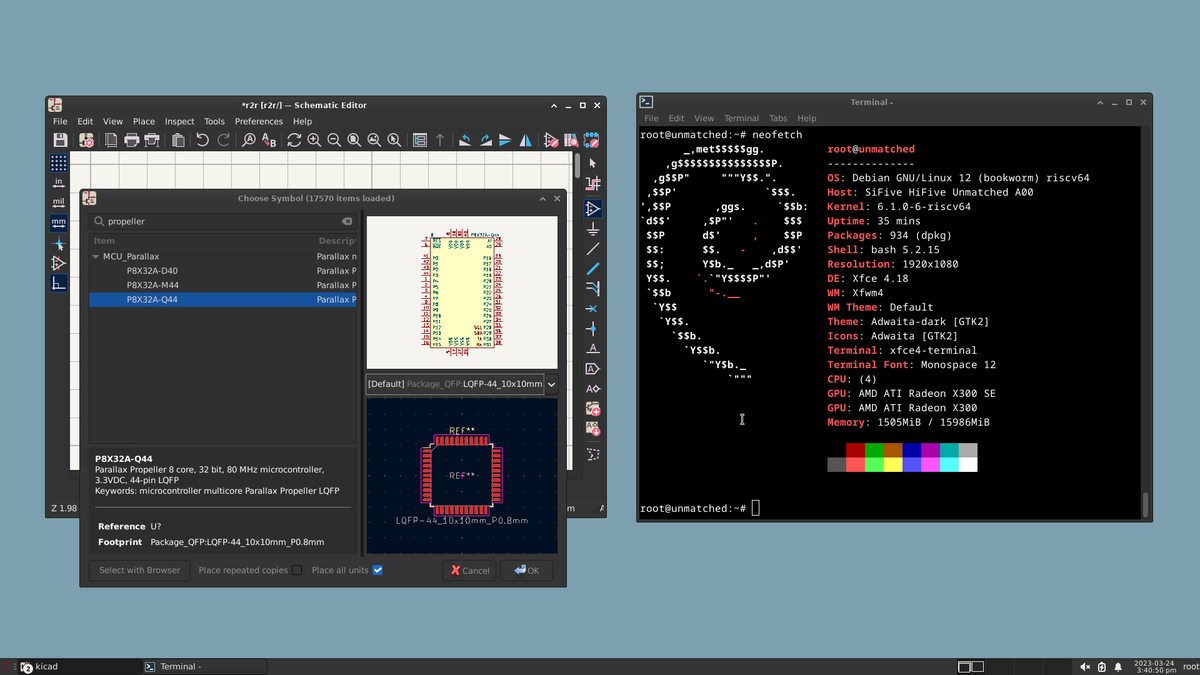
Task: Click the Cancel button
Action: 470,570
